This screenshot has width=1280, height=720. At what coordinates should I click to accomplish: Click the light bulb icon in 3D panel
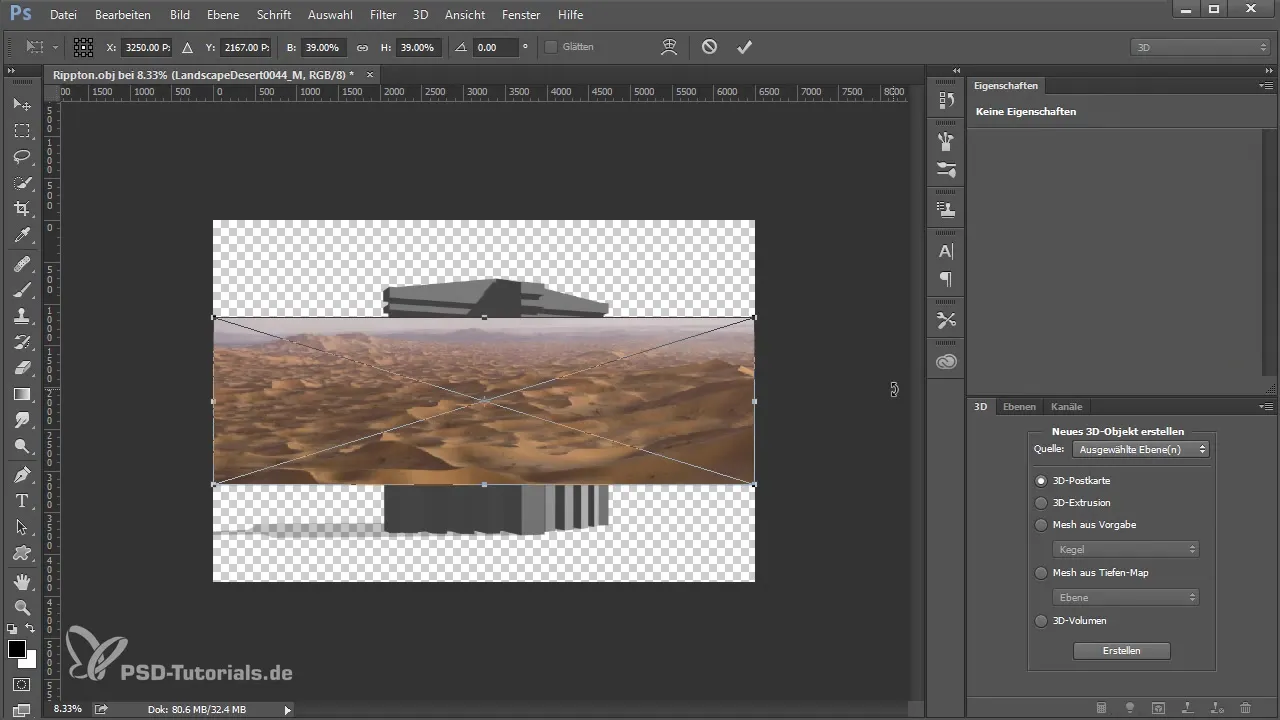tap(1130, 707)
